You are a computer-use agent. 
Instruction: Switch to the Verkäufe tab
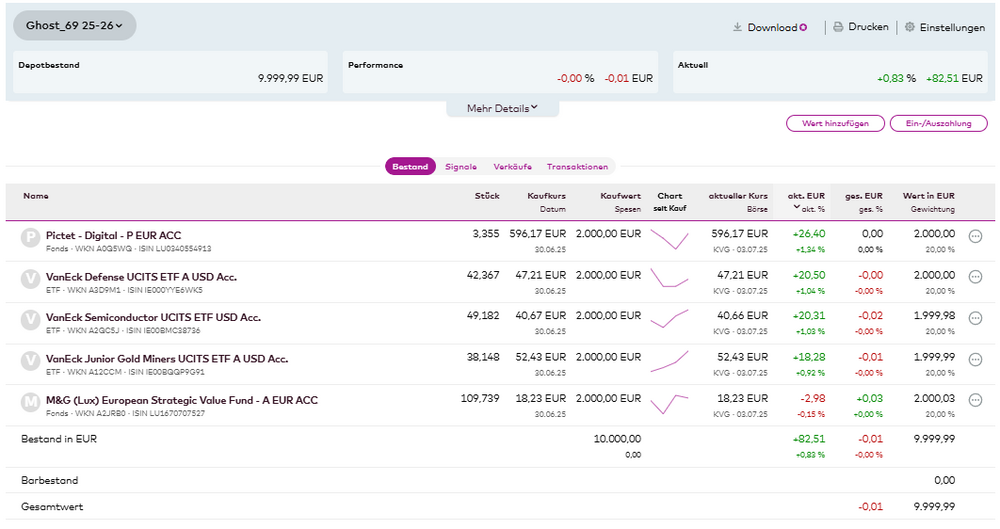point(512,167)
